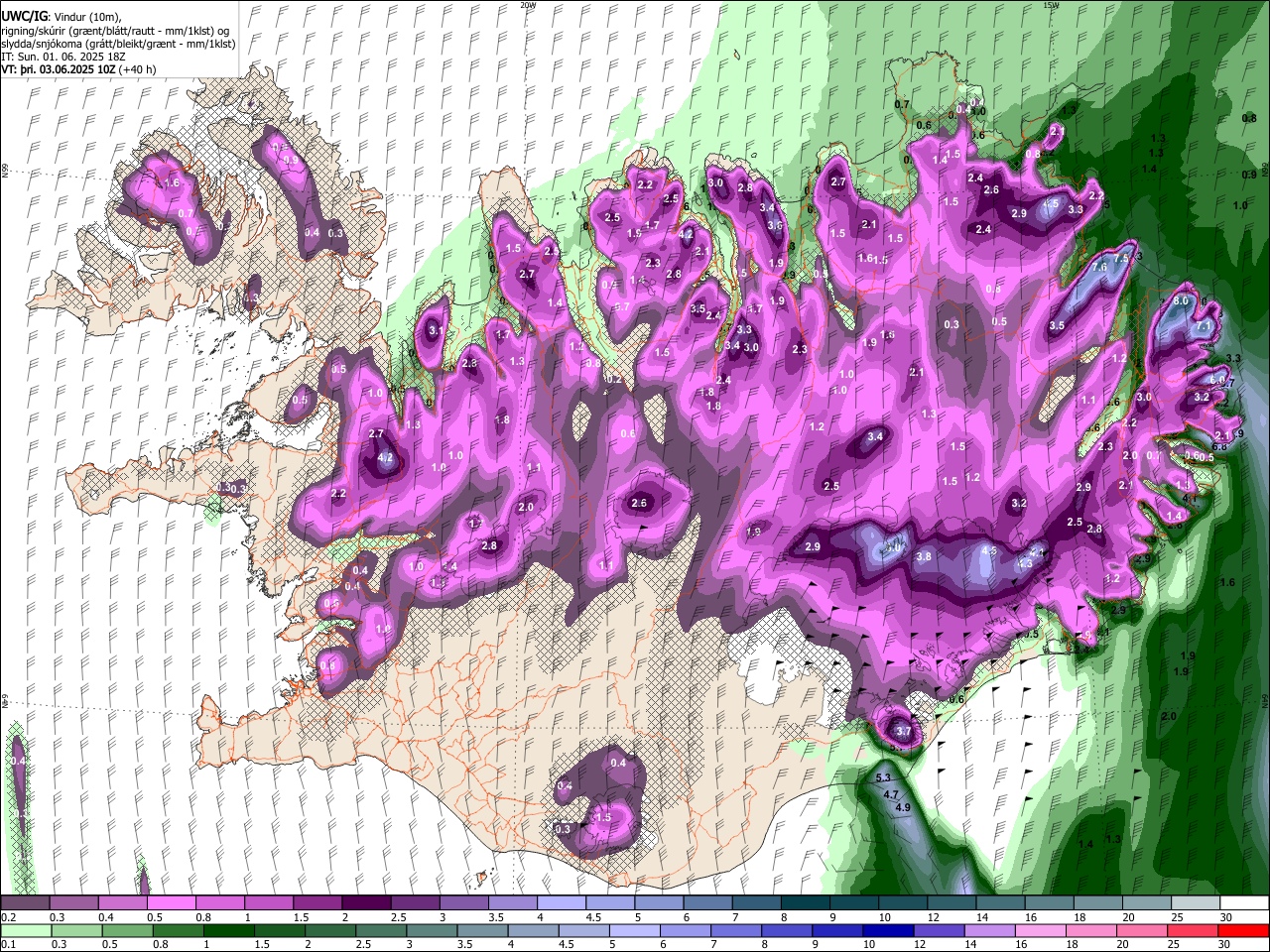This screenshot has width=1270, height=952.
Task: Click the pink 0.5 swatch in the top snow scale
Action: [x=171, y=903]
